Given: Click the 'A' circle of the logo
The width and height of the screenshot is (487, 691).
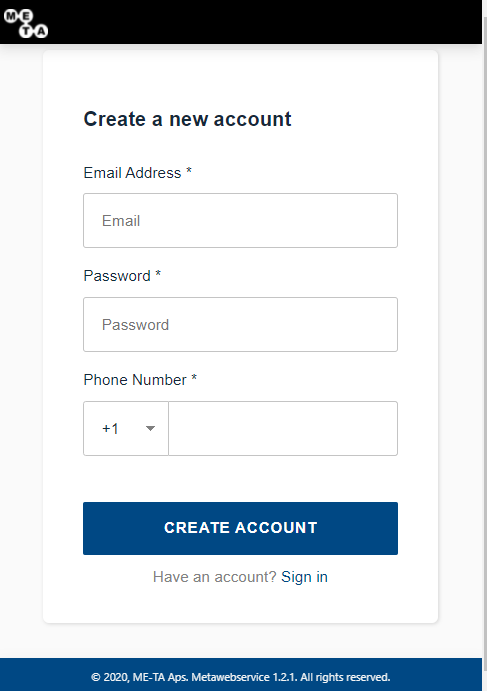Looking at the screenshot, I should pos(41,31).
